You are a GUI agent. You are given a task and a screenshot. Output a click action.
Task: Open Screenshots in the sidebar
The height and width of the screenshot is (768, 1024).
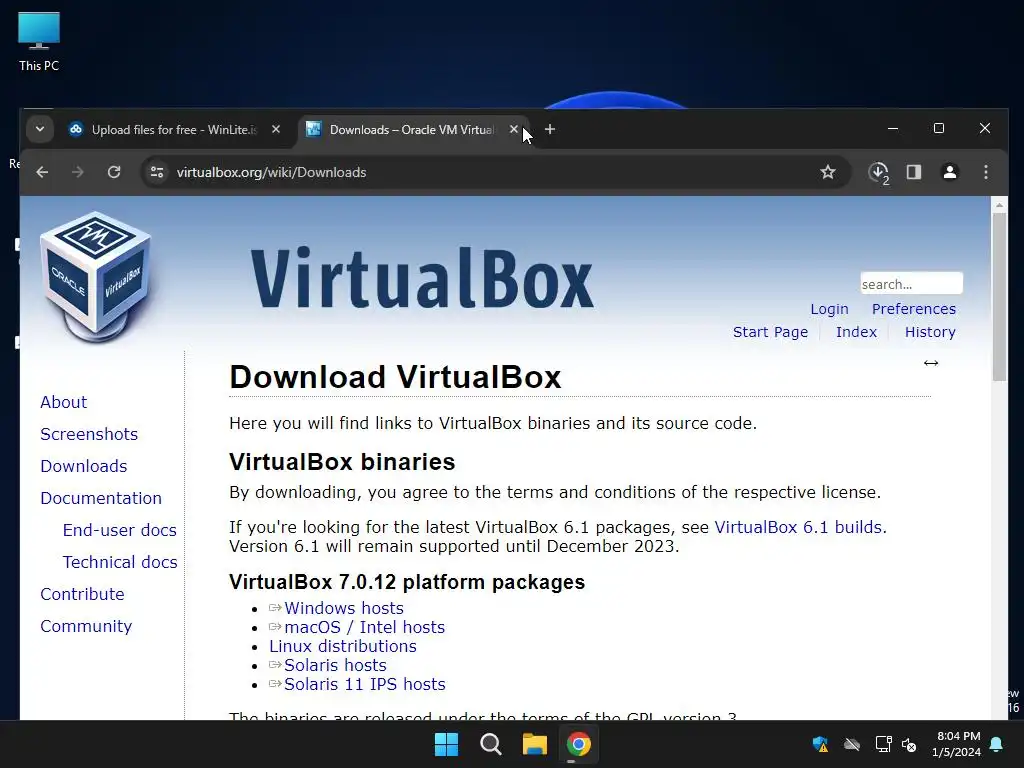click(89, 434)
